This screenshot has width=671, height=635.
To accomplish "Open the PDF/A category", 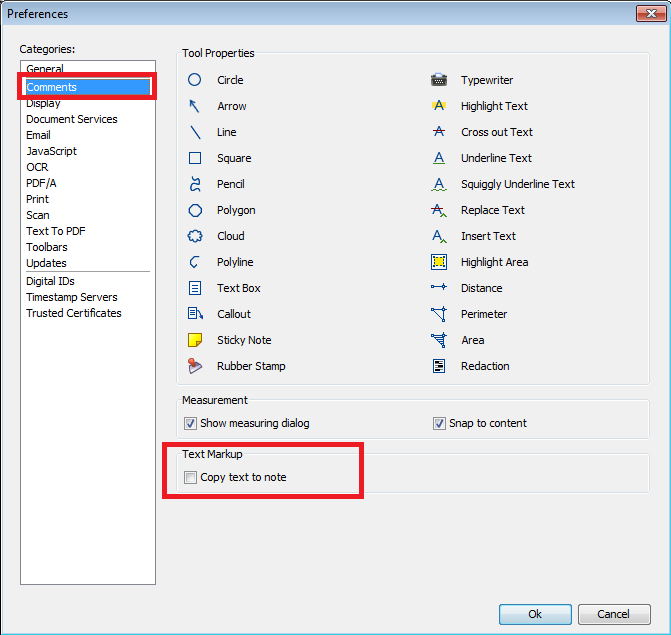I will (41, 183).
